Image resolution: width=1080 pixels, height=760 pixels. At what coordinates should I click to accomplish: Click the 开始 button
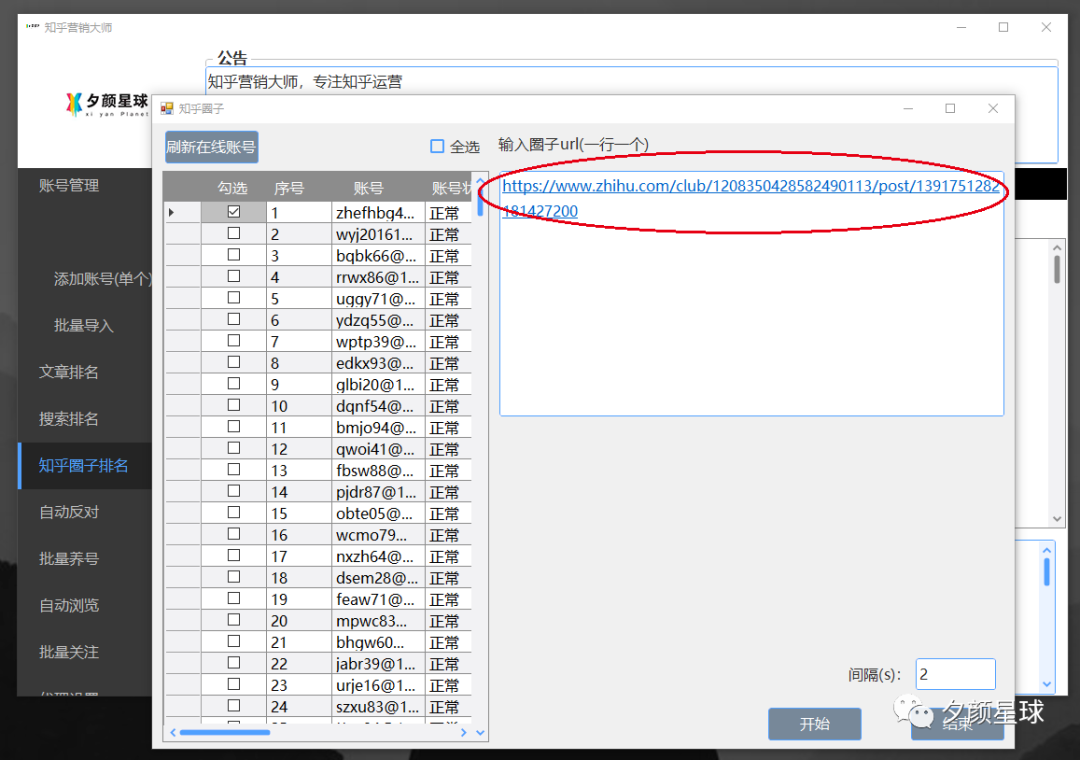tap(815, 723)
